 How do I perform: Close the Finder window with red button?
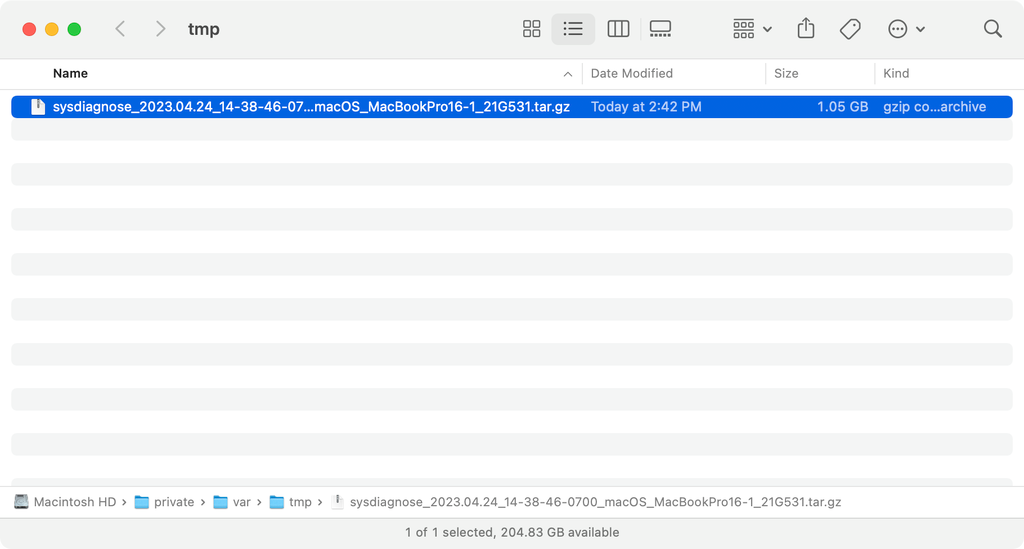[x=29, y=29]
